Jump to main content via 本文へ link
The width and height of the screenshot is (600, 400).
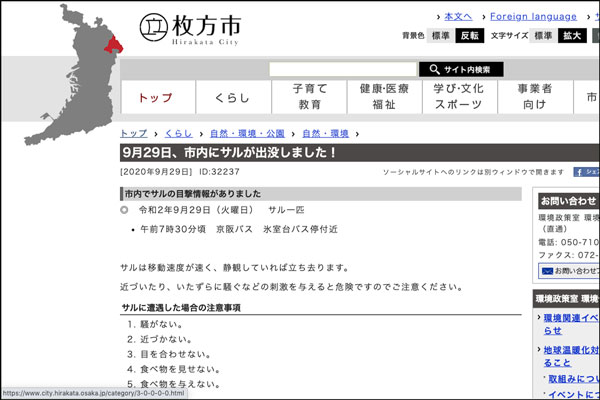tap(458, 16)
